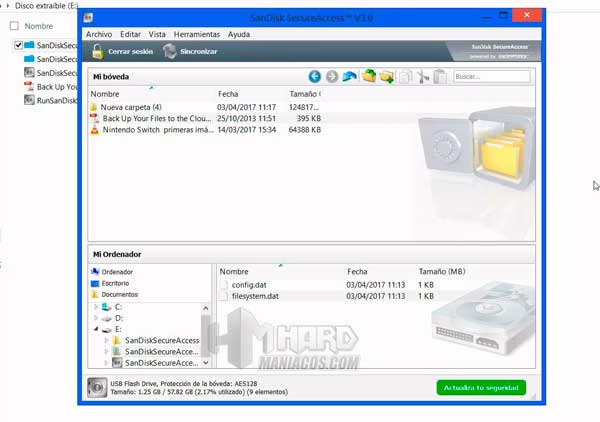The height and width of the screenshot is (422, 600).
Task: Open the Editar menu
Action: [x=130, y=34]
